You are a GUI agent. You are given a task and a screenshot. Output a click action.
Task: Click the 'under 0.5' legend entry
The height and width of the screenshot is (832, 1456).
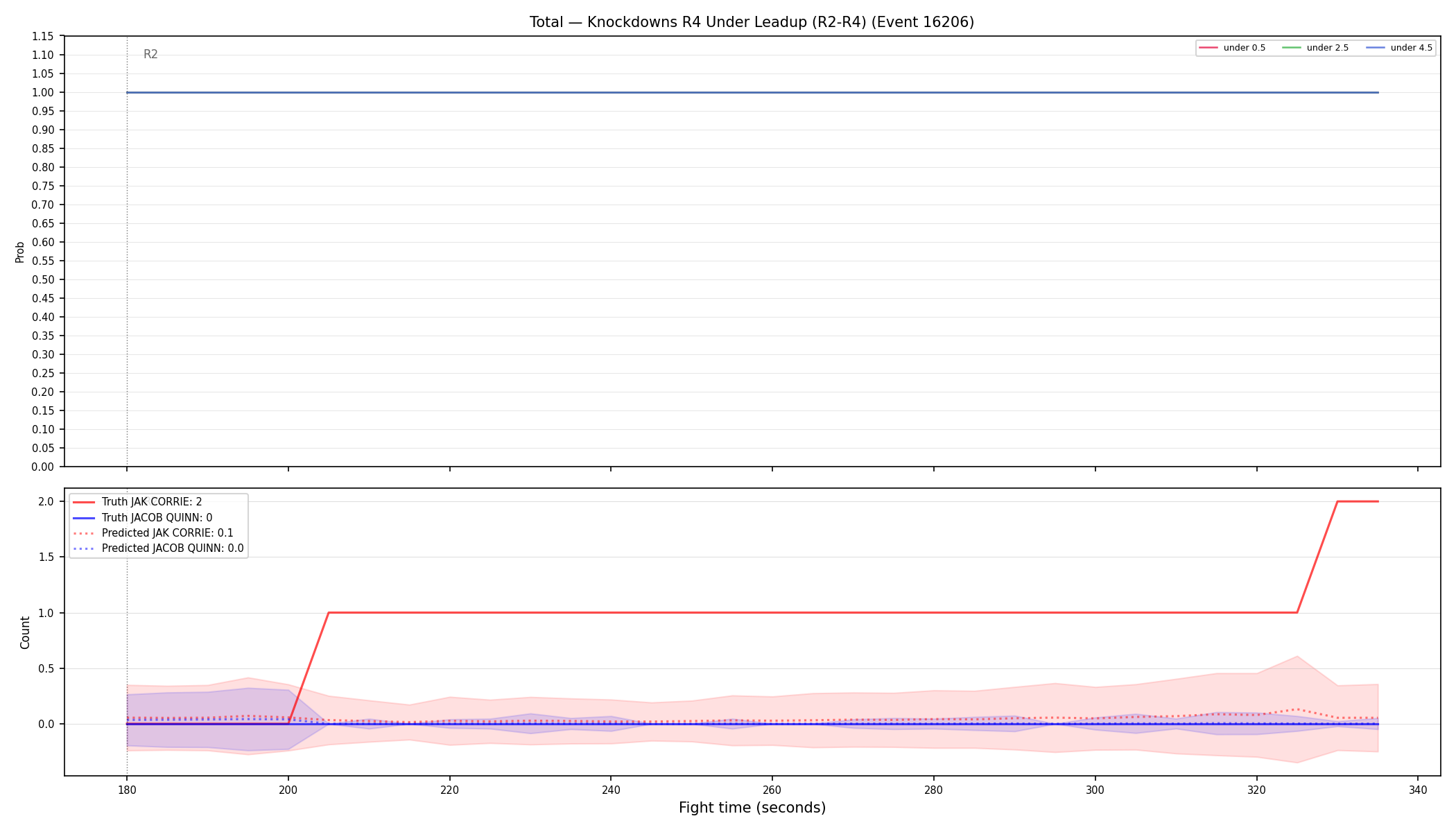[1232, 48]
